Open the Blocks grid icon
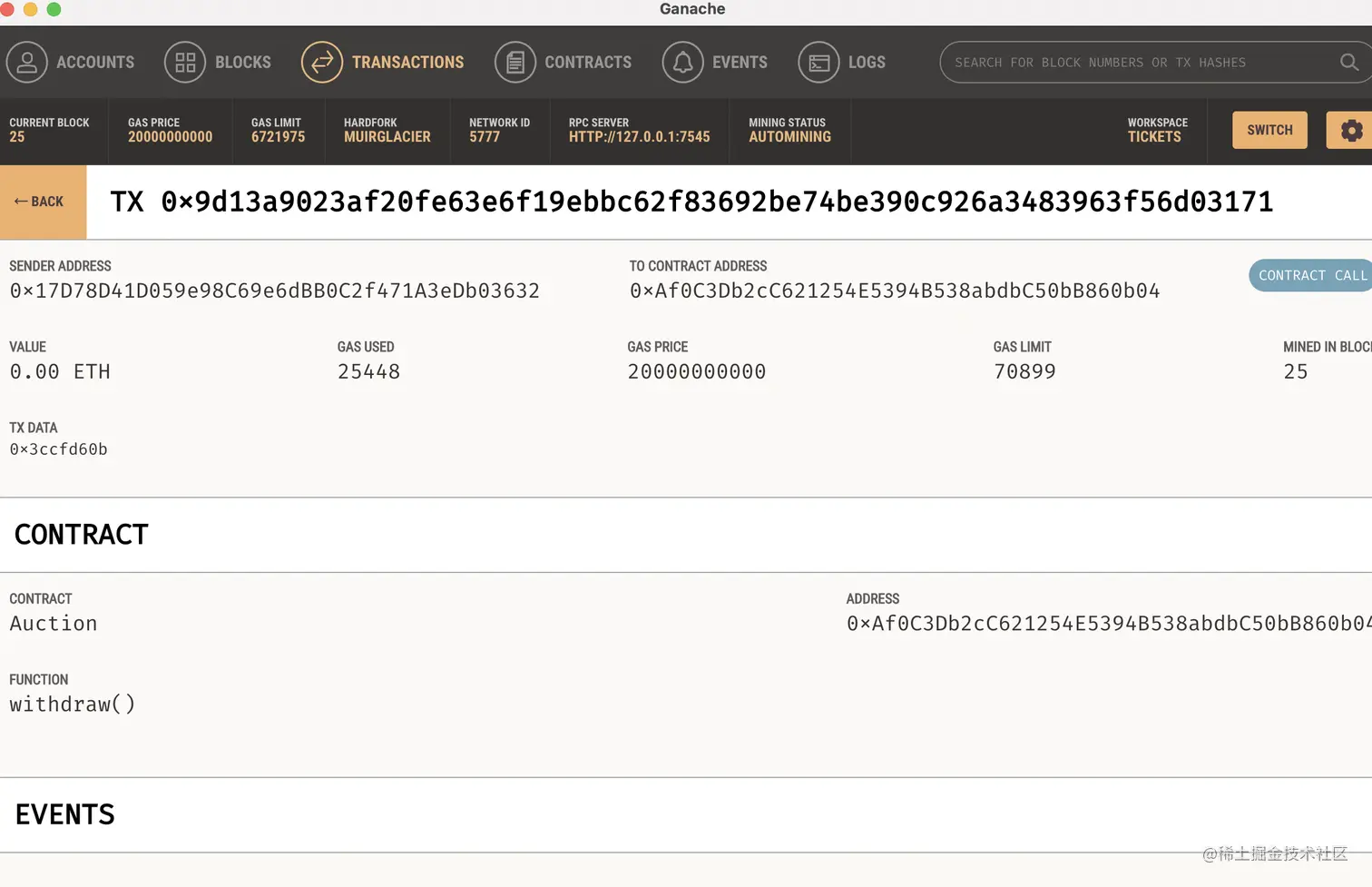The image size is (1372, 887). [x=185, y=63]
